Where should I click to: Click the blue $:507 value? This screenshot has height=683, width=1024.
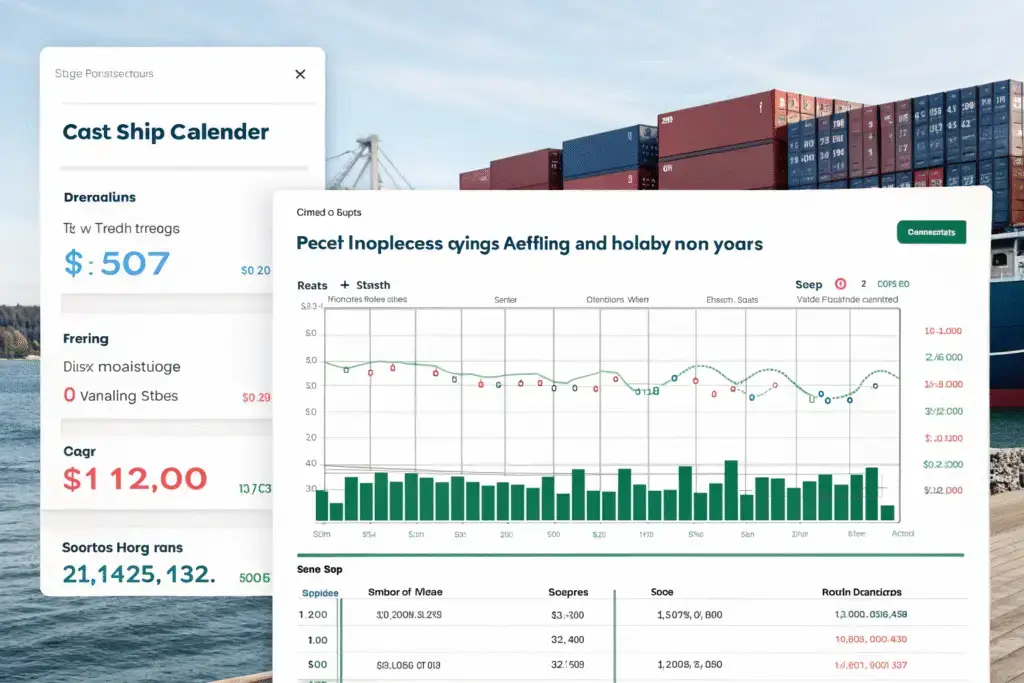pos(116,263)
